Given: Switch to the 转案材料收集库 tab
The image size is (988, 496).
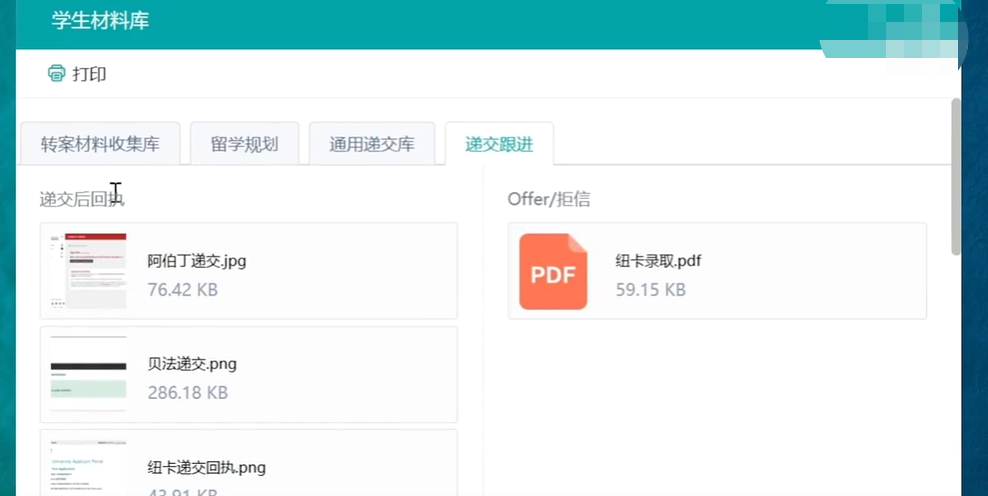Looking at the screenshot, I should (x=99, y=144).
